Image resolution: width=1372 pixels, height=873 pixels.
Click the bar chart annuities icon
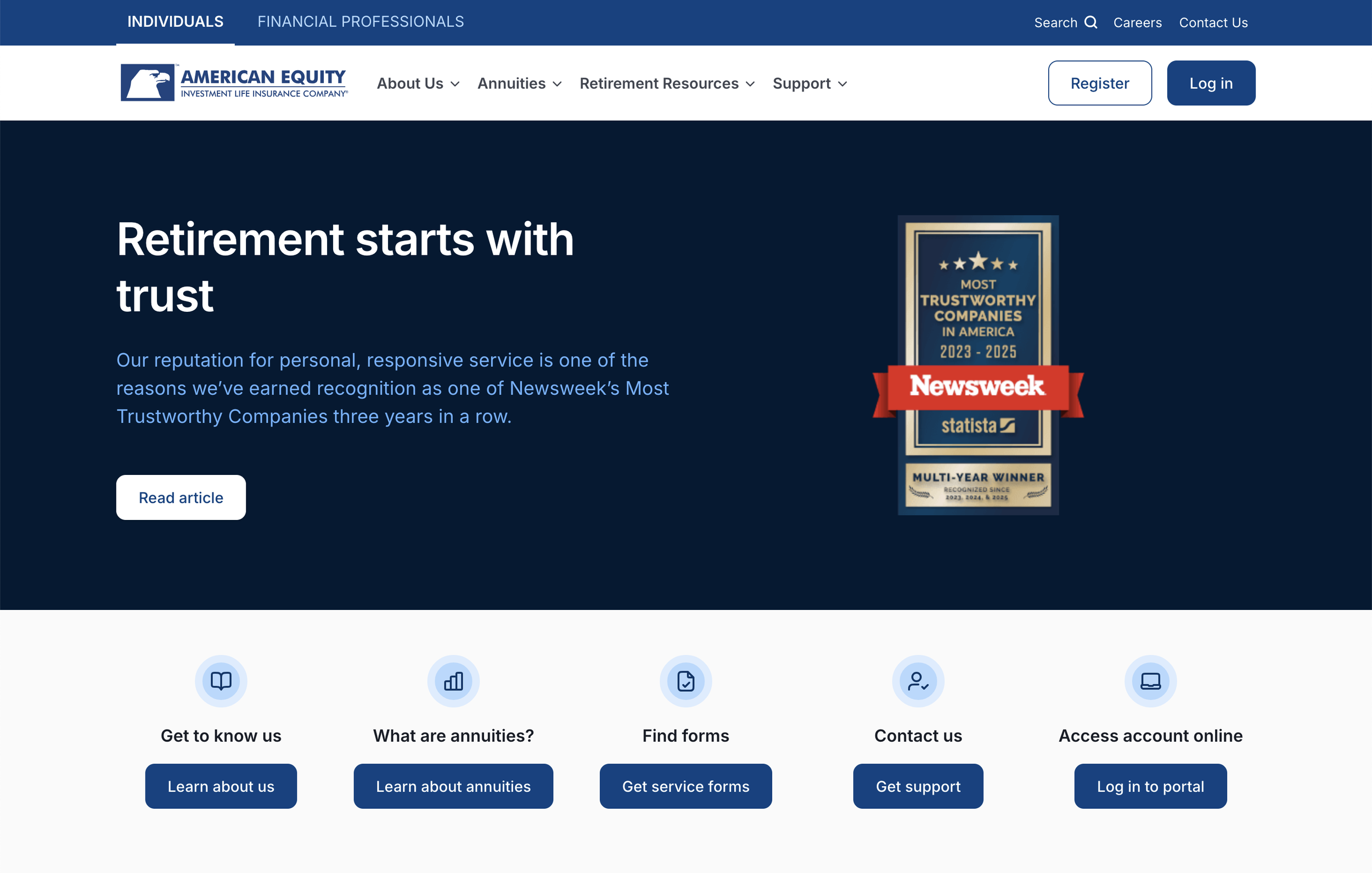(453, 681)
